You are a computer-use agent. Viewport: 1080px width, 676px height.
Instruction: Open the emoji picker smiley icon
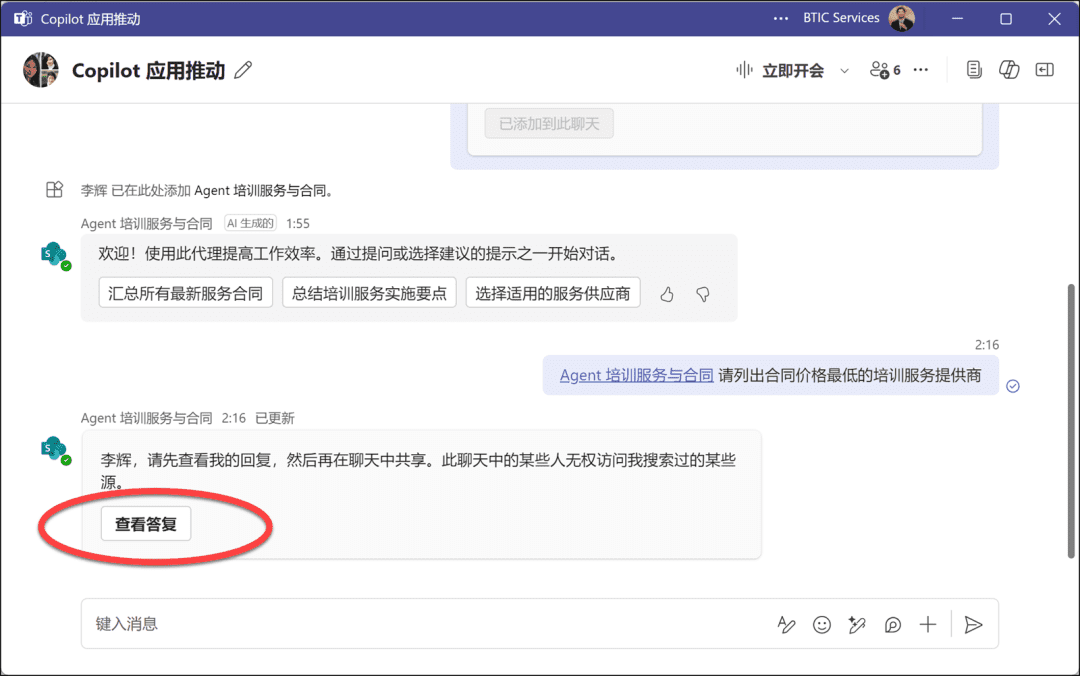tap(822, 625)
